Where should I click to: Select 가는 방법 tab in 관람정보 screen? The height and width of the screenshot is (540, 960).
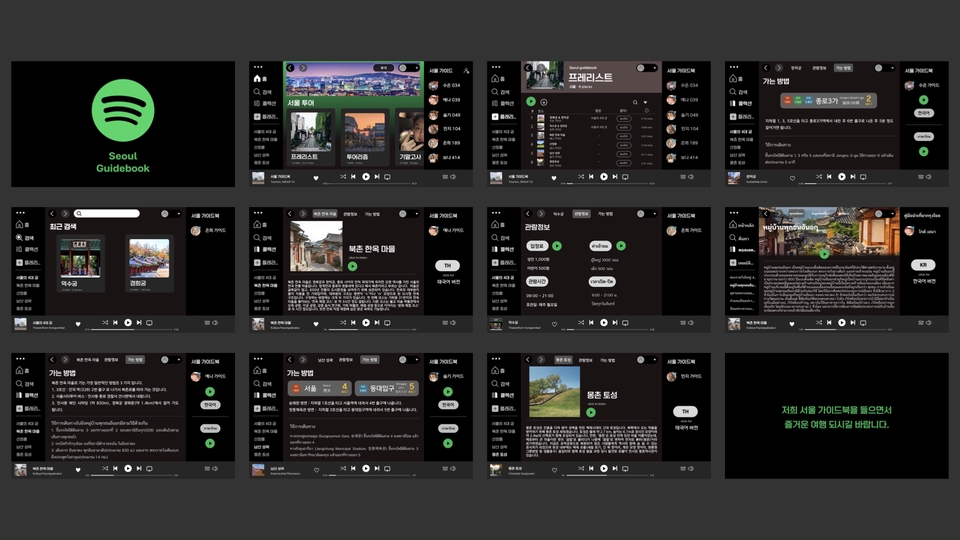click(606, 214)
